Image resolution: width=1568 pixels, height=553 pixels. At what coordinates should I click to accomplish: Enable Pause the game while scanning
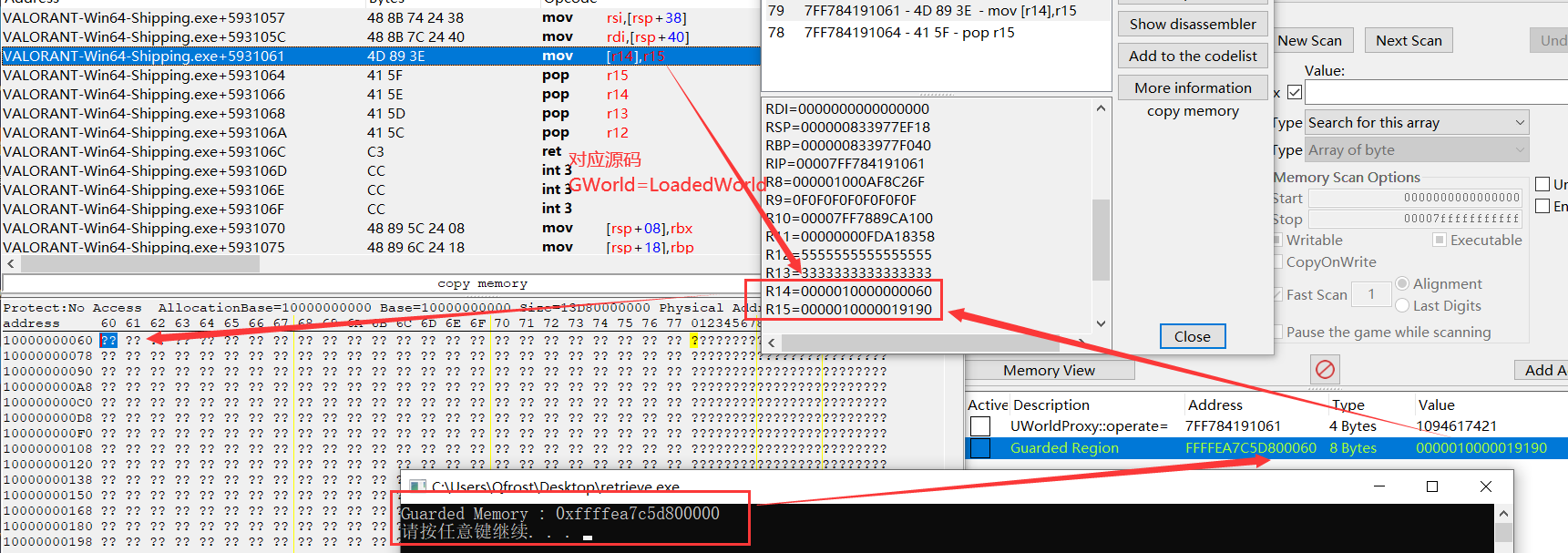coord(1278,332)
